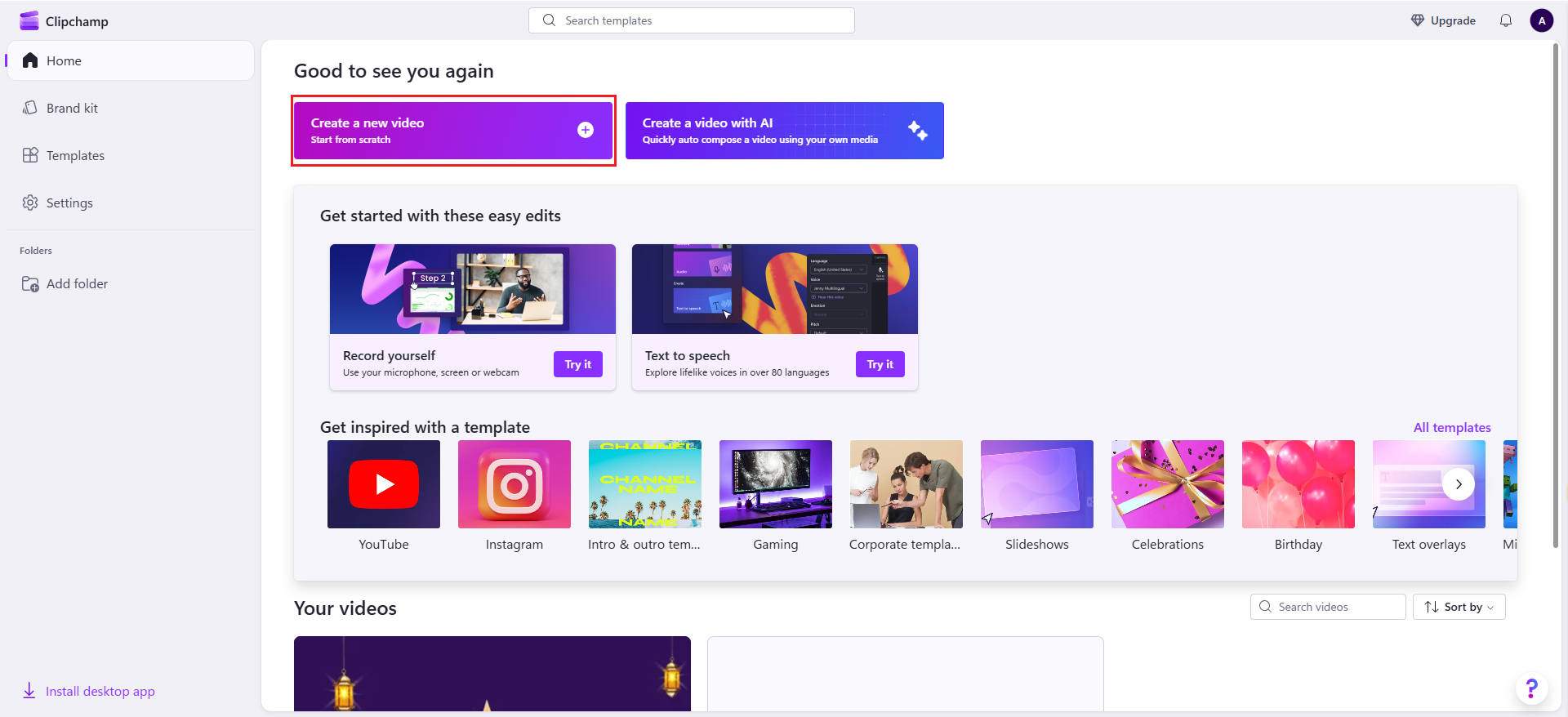Click the Text overlays label text

click(x=1429, y=545)
